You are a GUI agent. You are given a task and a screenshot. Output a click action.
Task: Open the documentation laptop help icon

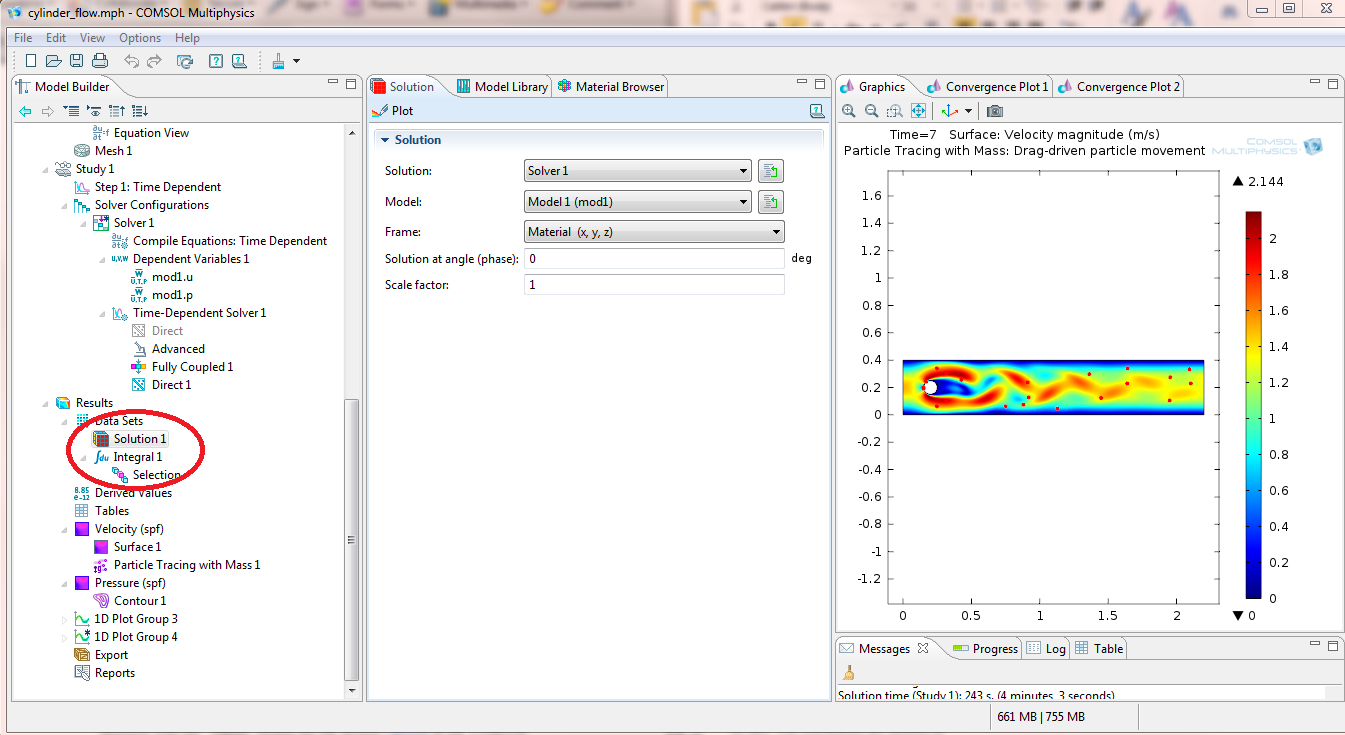[239, 61]
